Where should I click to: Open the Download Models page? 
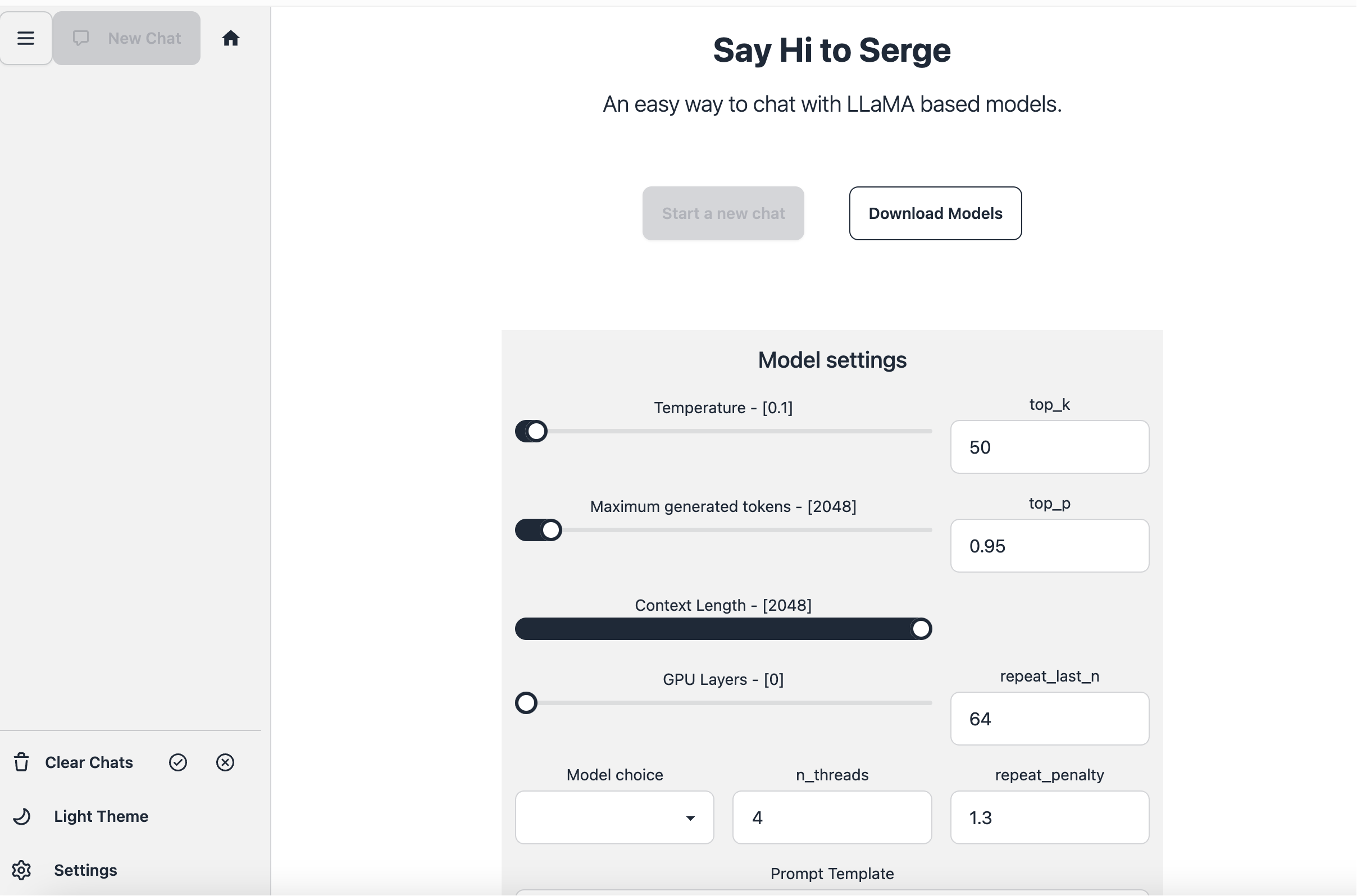click(x=935, y=213)
